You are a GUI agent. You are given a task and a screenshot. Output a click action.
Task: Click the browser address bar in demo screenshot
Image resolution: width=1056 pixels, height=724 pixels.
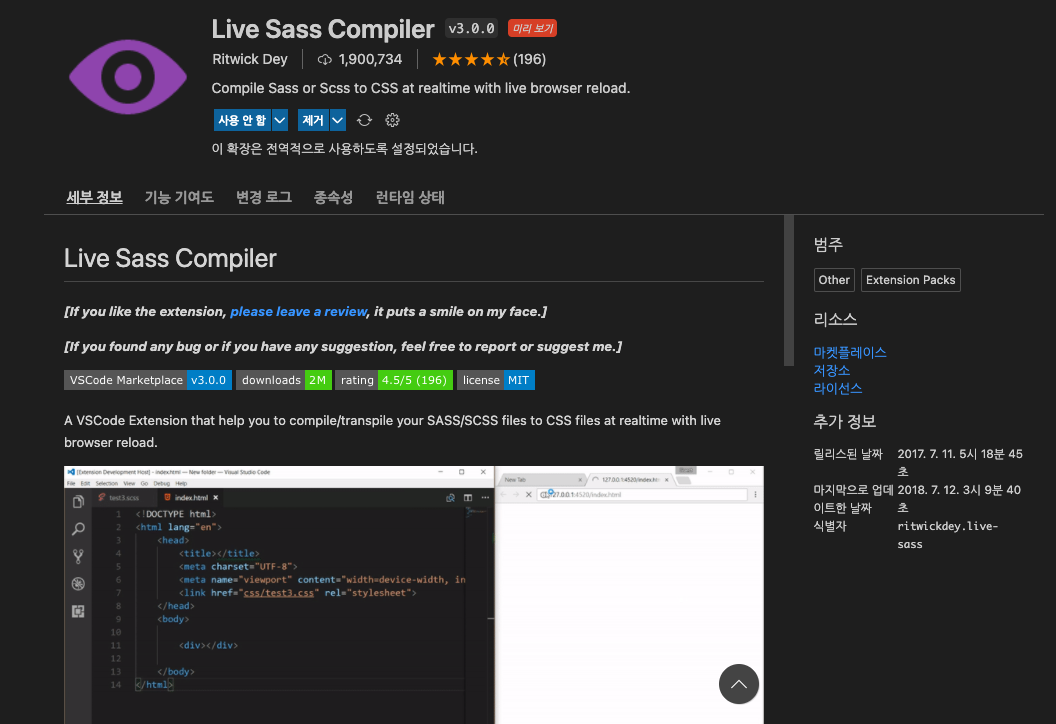pyautogui.click(x=643, y=494)
